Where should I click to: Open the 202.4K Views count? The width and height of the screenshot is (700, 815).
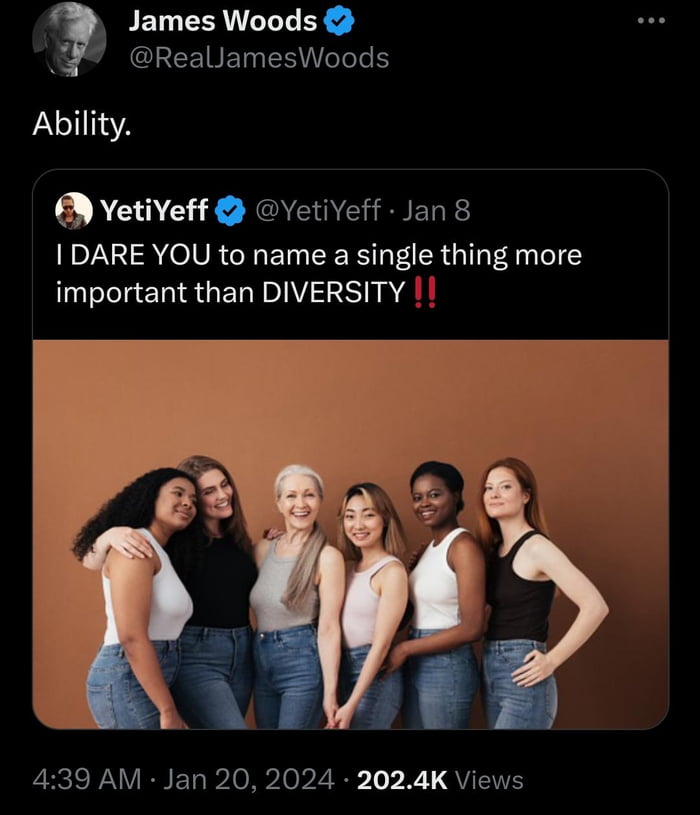click(x=439, y=779)
